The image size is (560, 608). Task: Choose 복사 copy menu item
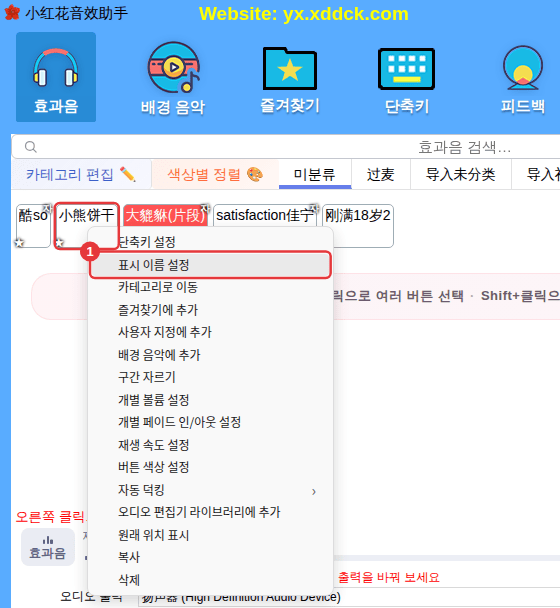pos(210,557)
